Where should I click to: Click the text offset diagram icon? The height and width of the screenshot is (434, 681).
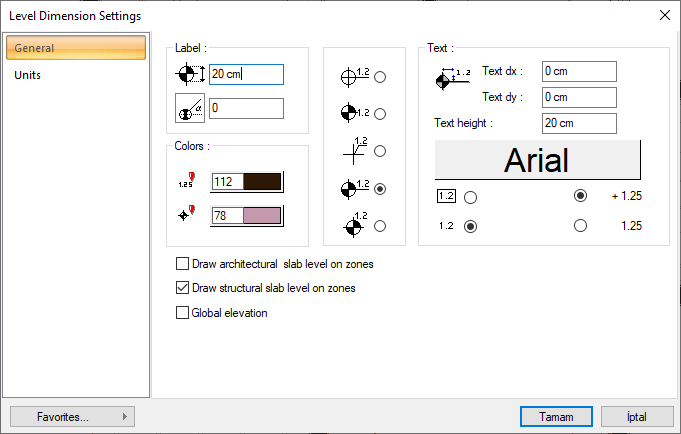coord(454,80)
